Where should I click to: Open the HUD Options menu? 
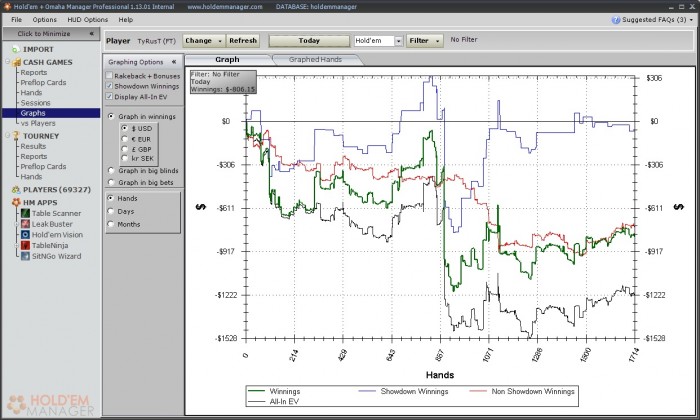[88, 19]
